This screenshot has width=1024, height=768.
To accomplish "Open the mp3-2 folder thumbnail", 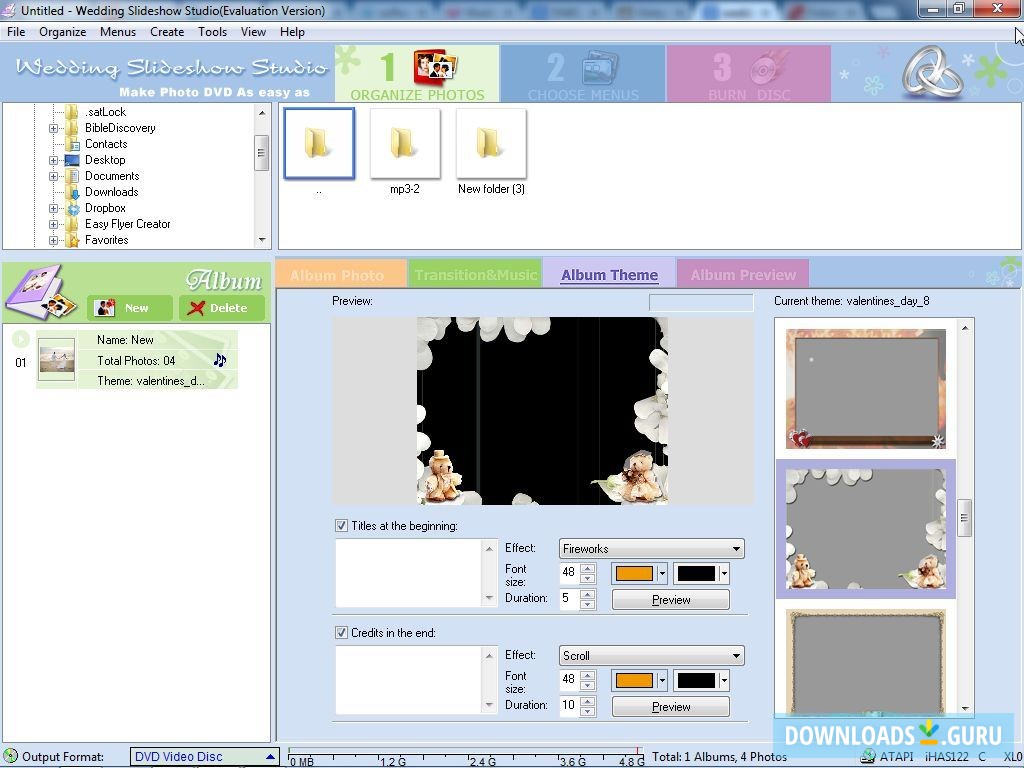I will (405, 144).
